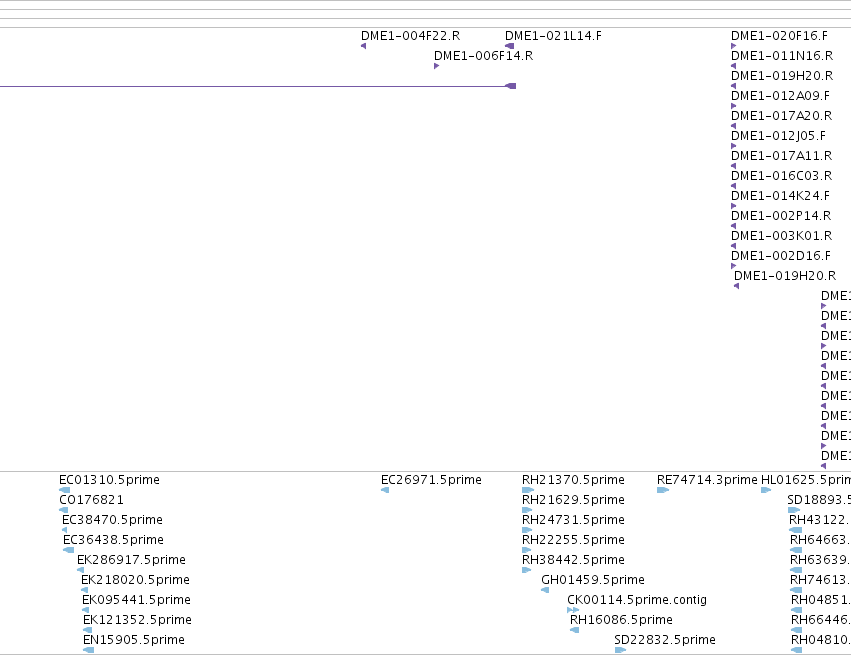Screen dimensions: 851x655
Task: Select the DME1-017A20.R feature label
Action: (x=782, y=116)
